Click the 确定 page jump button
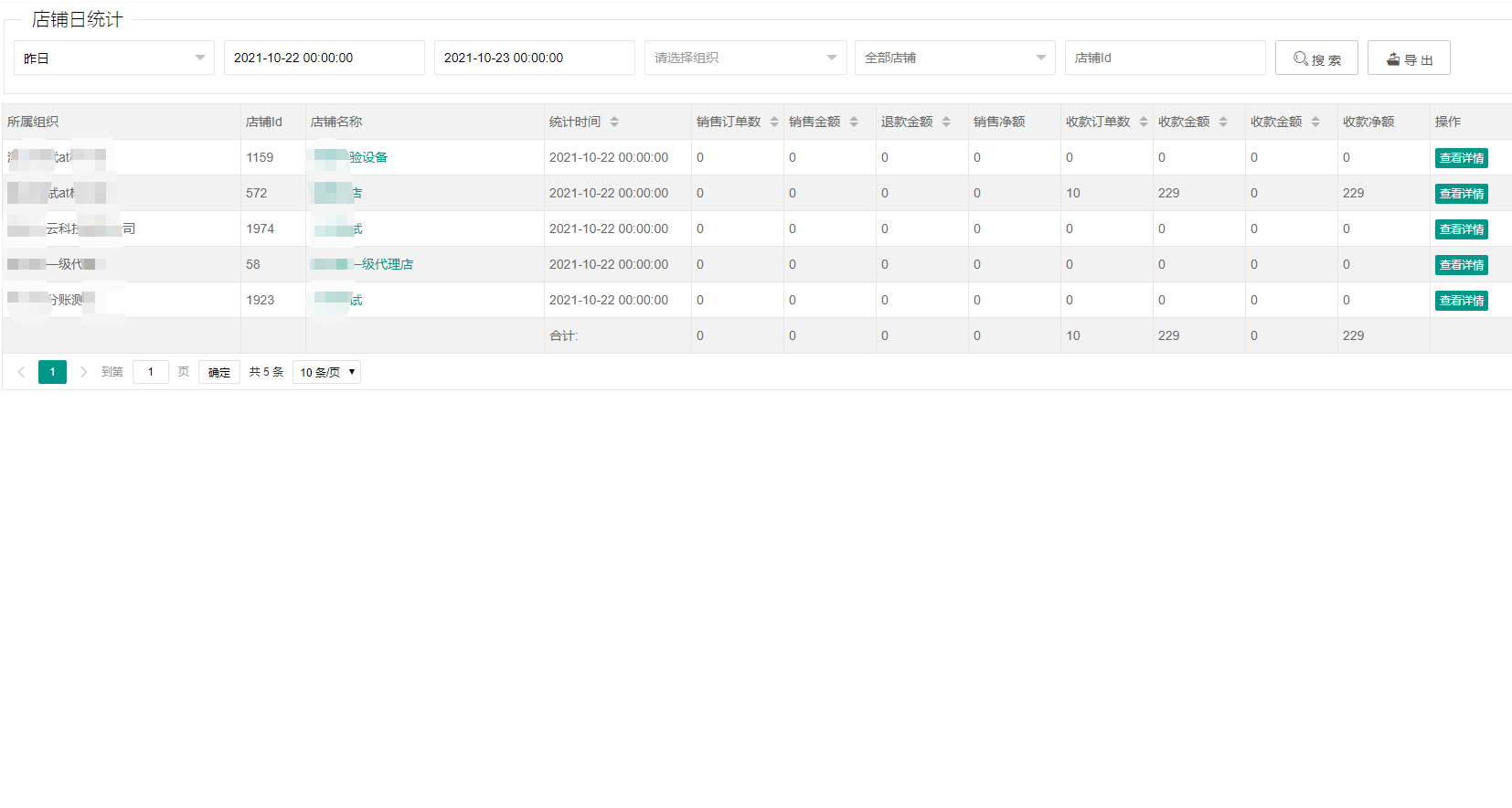 tap(218, 372)
